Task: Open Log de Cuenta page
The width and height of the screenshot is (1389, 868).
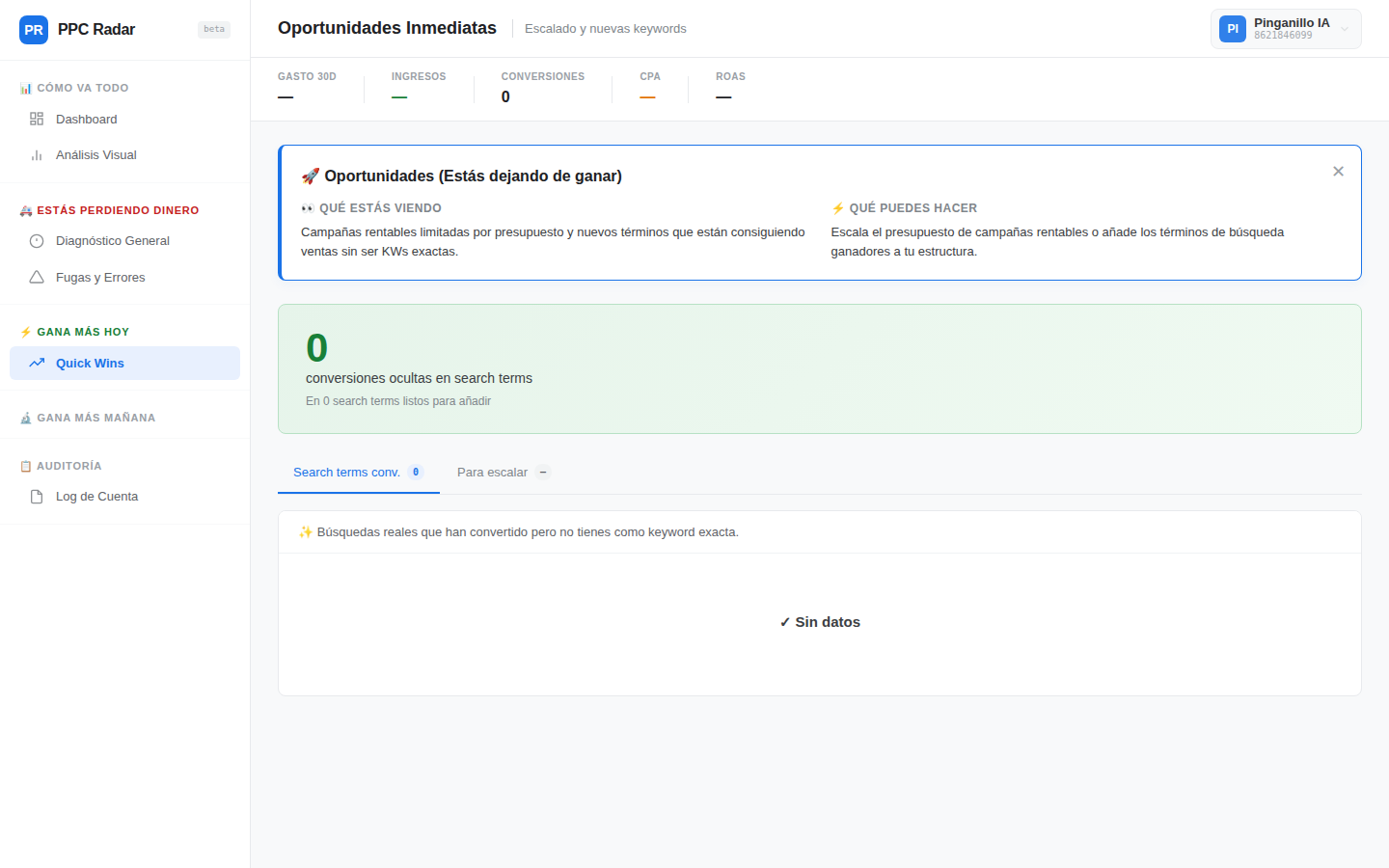Action: [x=124, y=497]
